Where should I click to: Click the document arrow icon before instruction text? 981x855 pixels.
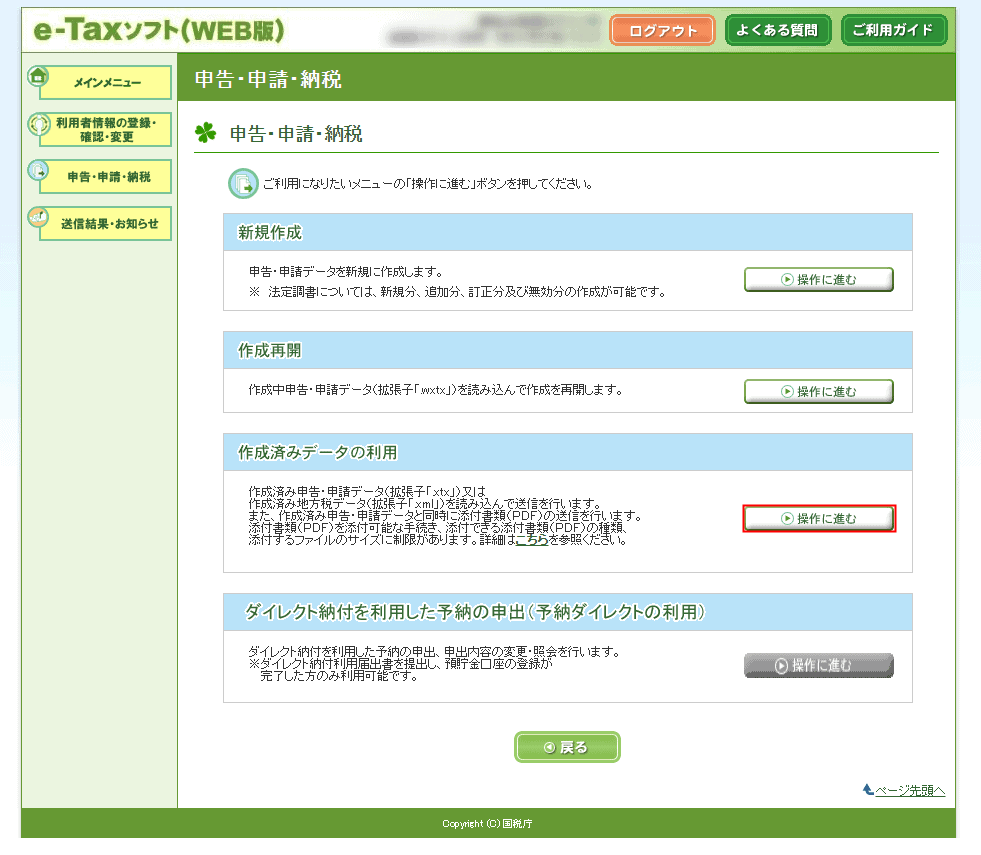(x=243, y=183)
